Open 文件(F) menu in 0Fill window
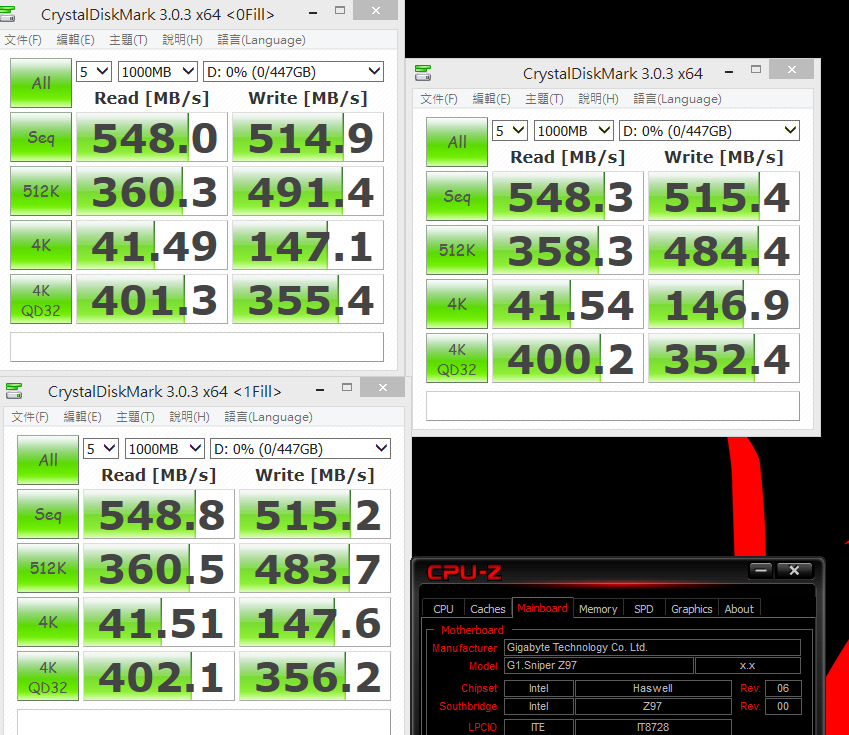Image resolution: width=849 pixels, height=735 pixels. click(23, 40)
